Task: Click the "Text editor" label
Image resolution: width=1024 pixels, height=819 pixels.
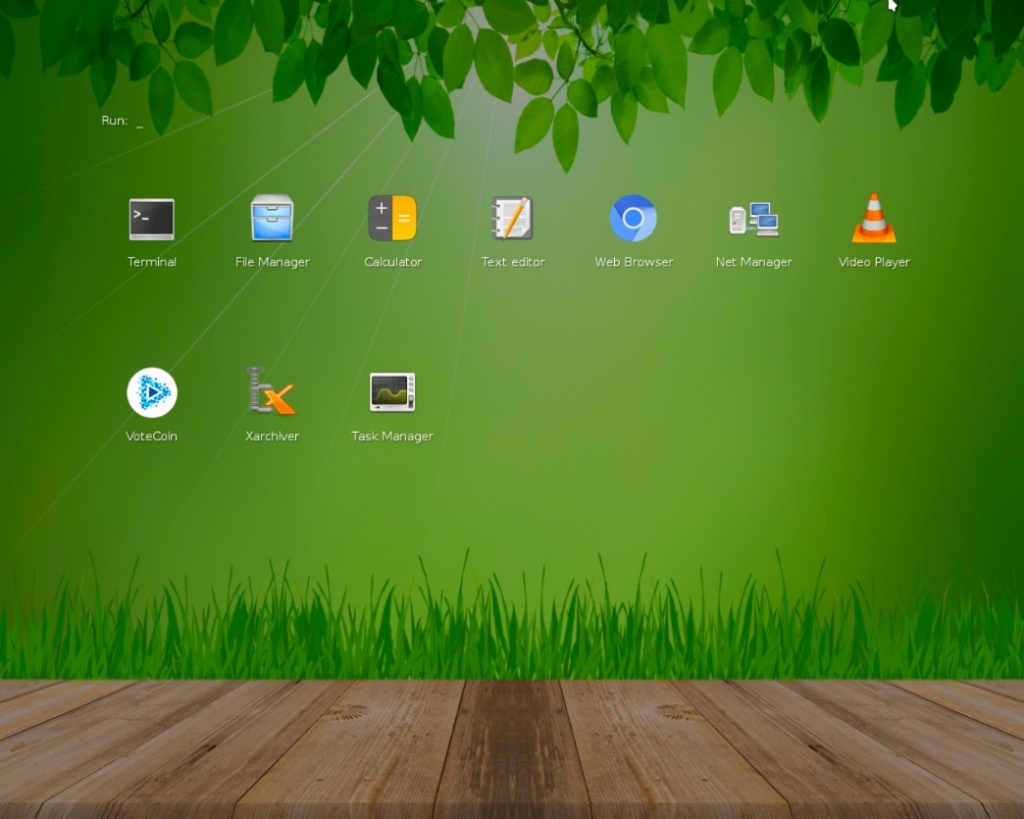Action: click(513, 262)
